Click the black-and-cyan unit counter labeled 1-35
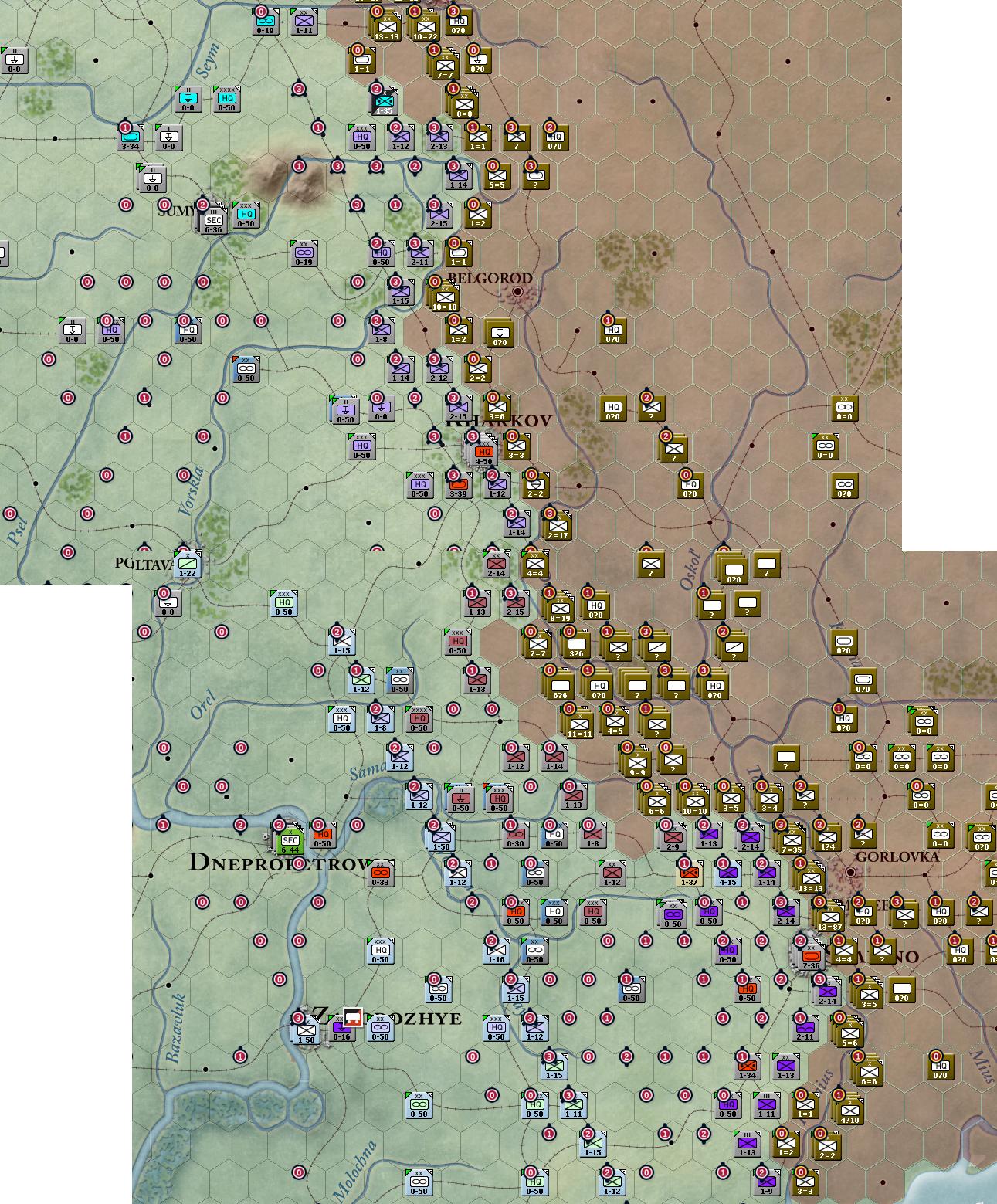Screen dimensions: 997x1204 [384, 101]
